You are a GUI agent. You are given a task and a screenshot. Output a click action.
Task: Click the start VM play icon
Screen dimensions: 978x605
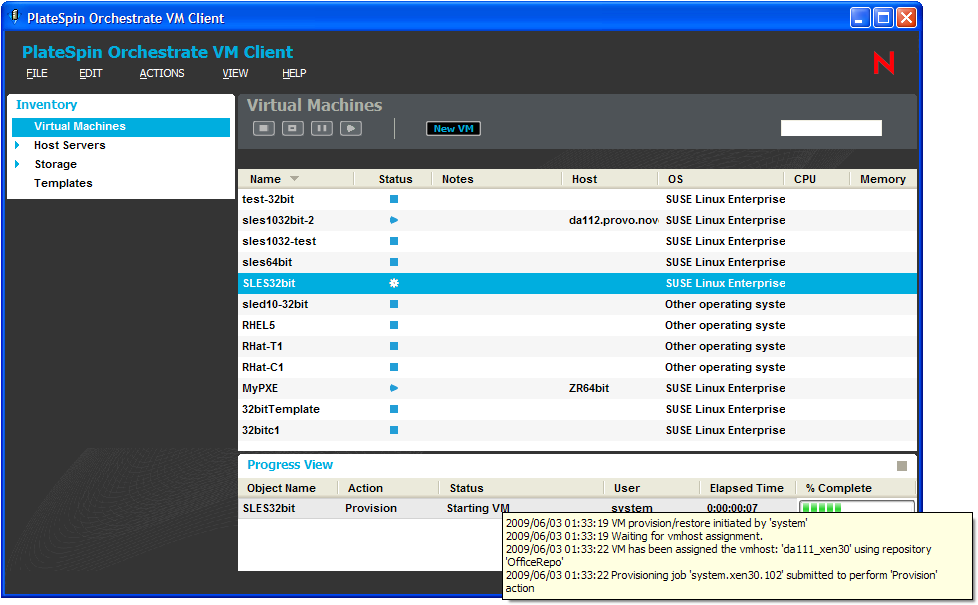pos(351,128)
